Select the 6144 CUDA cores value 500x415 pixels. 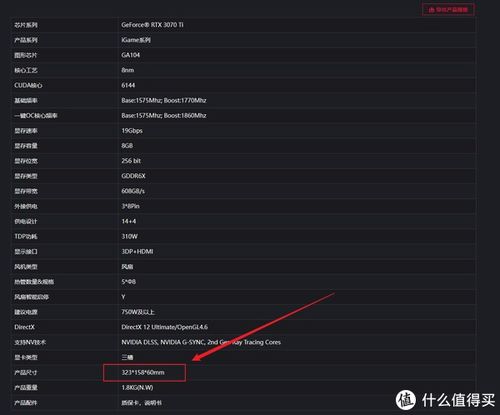pyautogui.click(x=128, y=85)
